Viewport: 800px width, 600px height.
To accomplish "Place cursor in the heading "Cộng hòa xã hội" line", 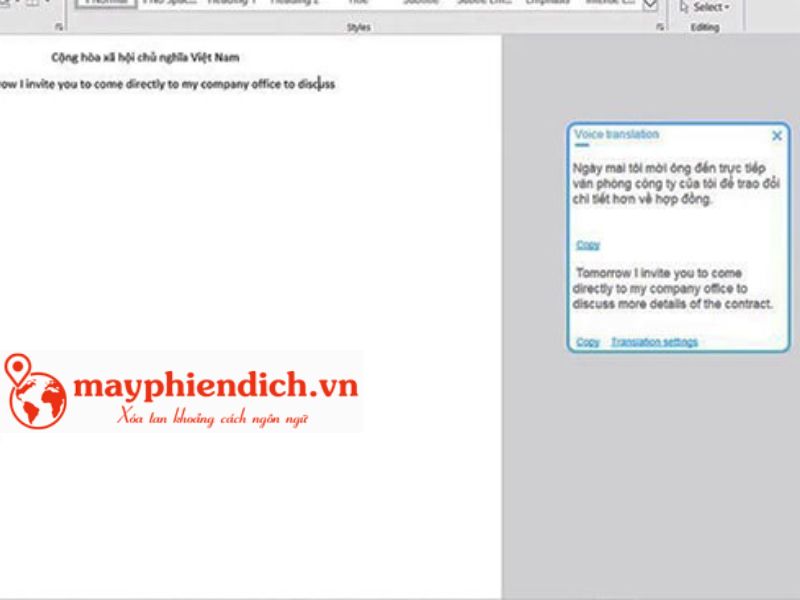I will coord(145,57).
